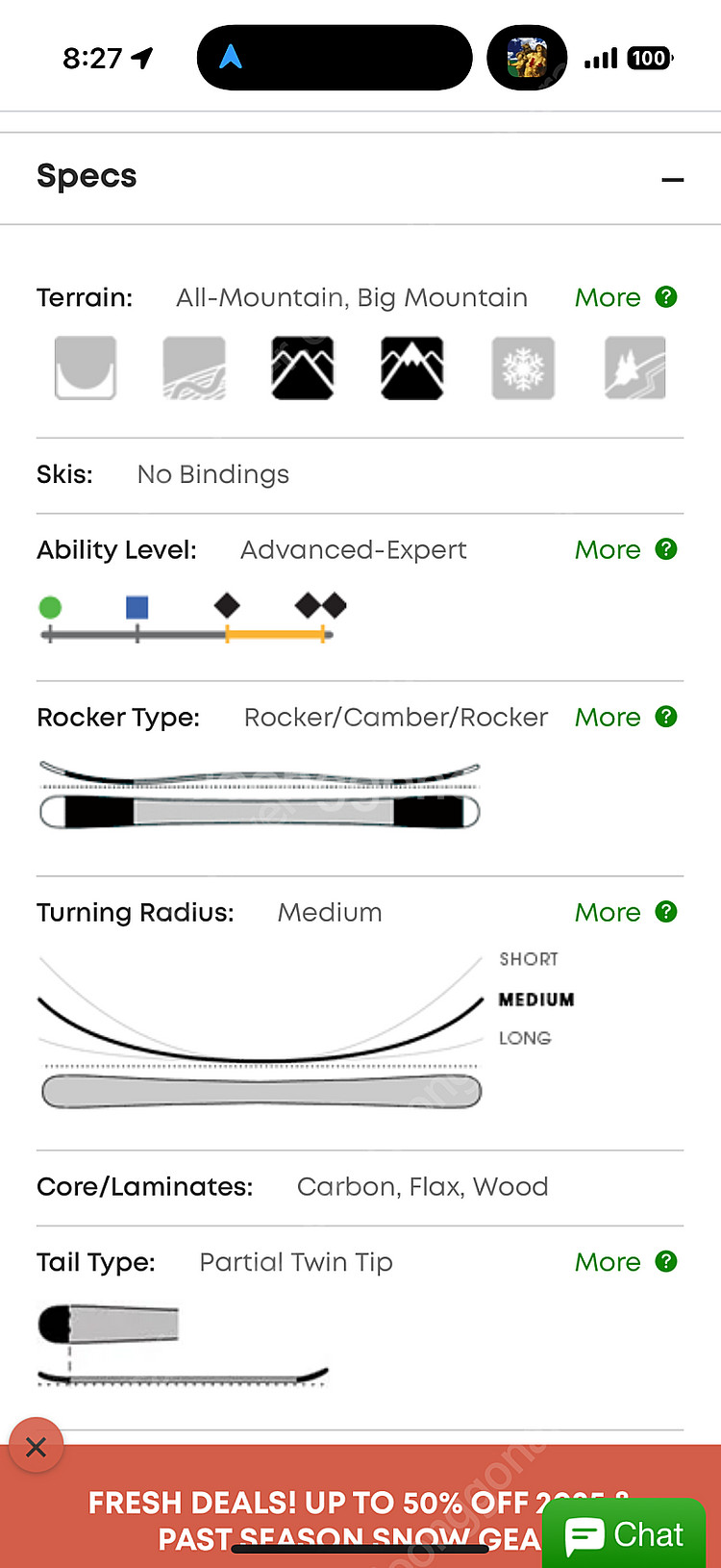Click the backcountry trees terrain icon
Image resolution: width=721 pixels, height=1568 pixels.
635,367
